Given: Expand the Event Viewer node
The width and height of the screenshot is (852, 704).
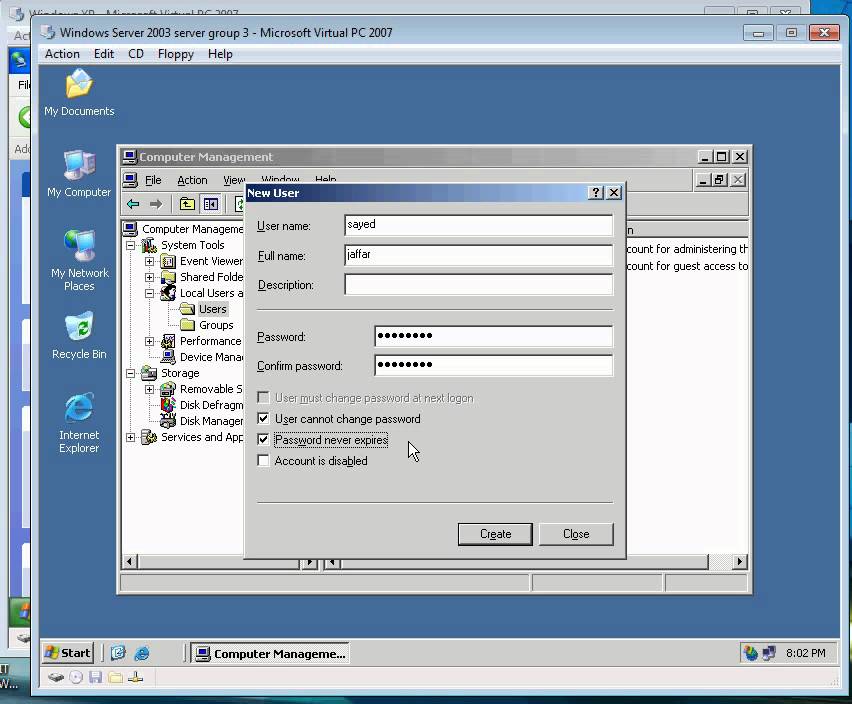Looking at the screenshot, I should (149, 261).
